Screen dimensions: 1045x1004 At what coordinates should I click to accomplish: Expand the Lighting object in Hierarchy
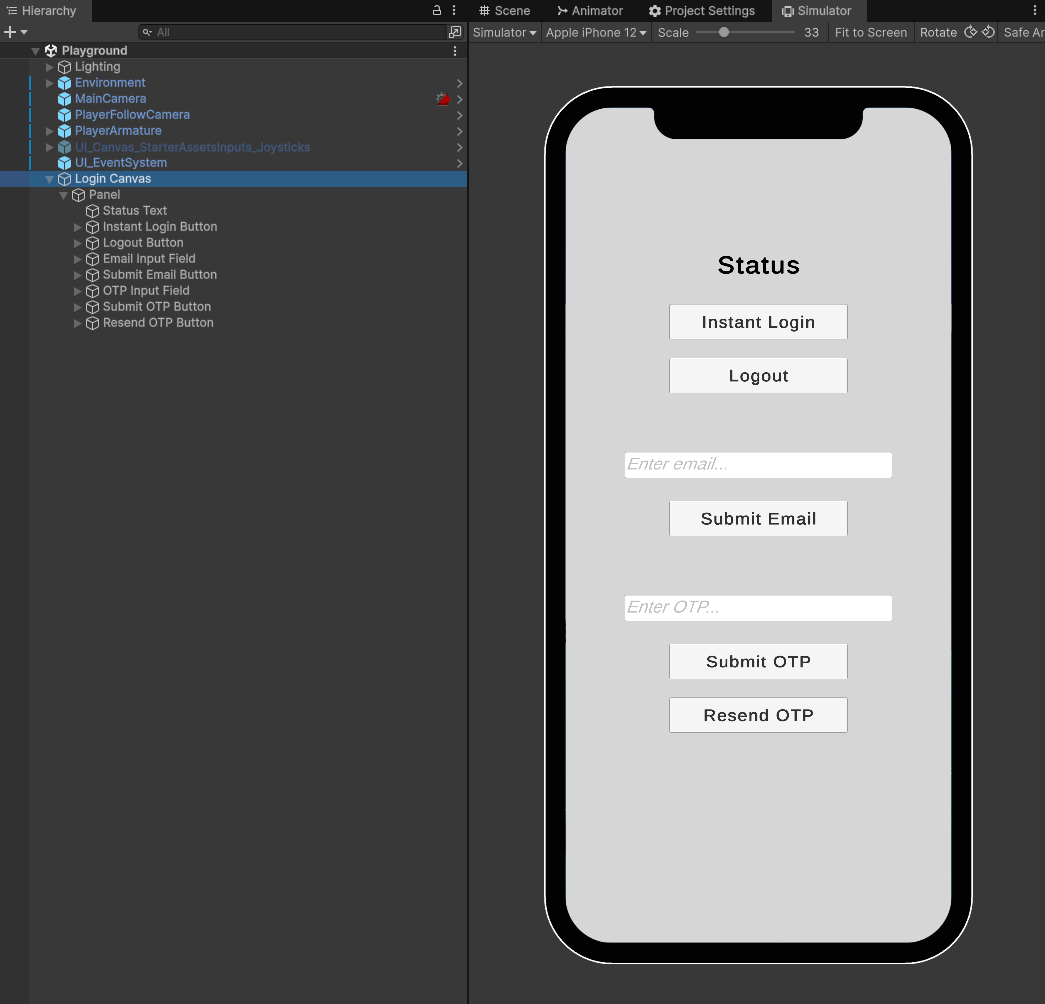pyautogui.click(x=50, y=67)
